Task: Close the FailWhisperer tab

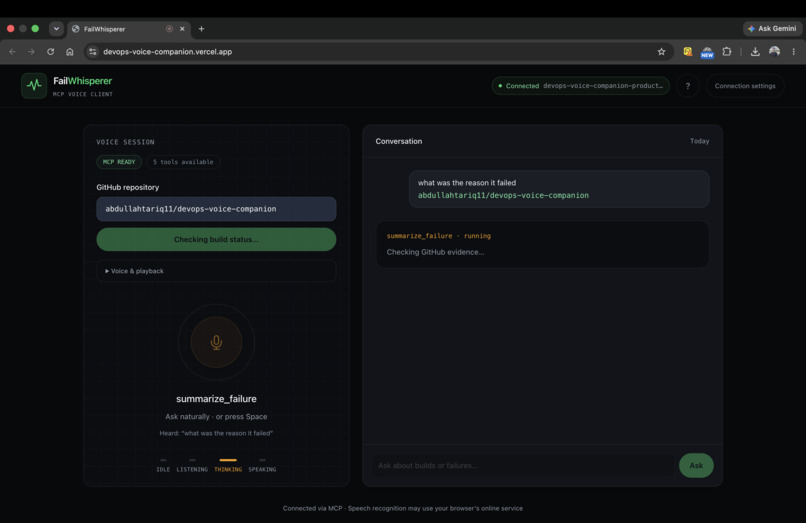Action: pyautogui.click(x=182, y=29)
